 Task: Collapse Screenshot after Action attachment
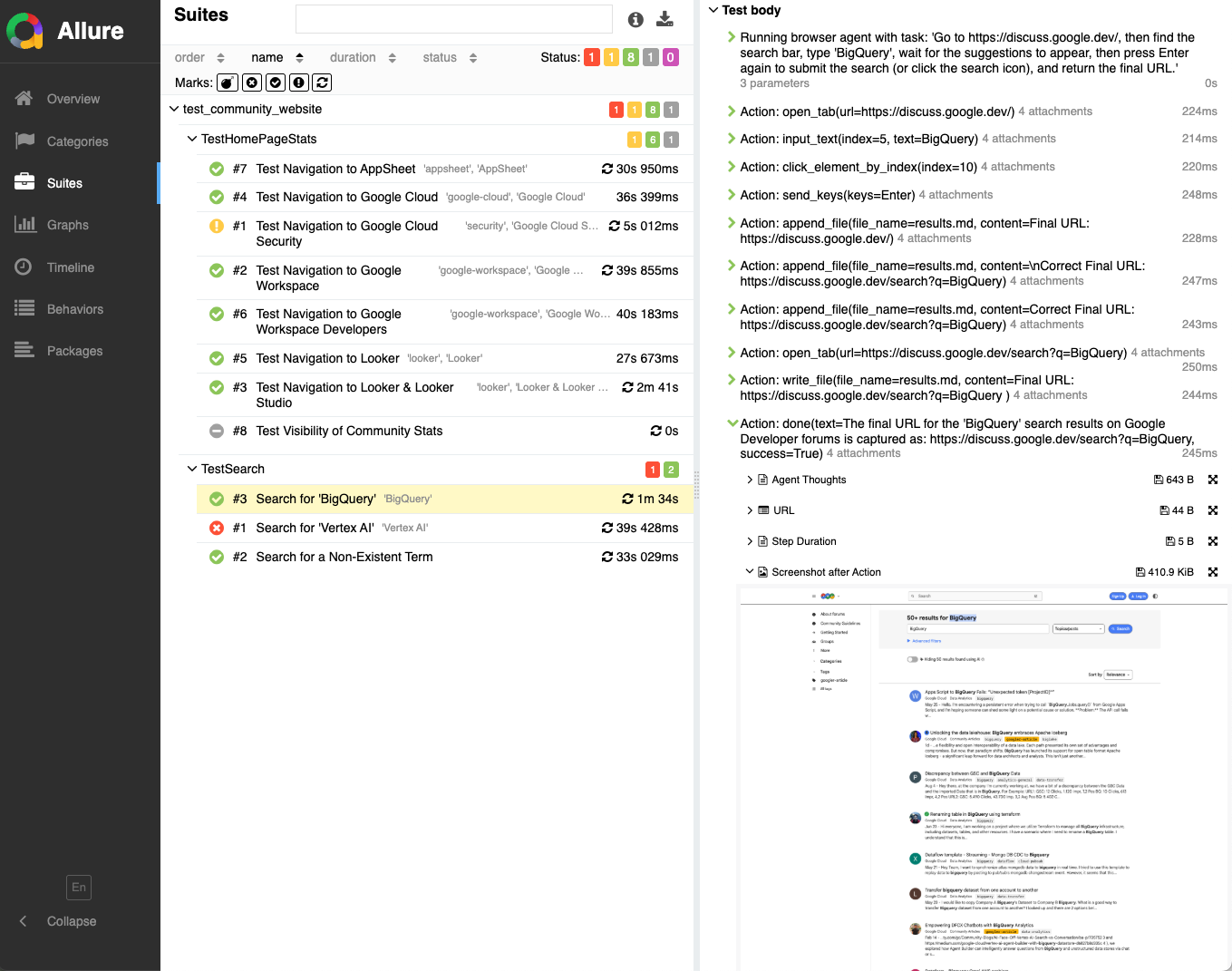click(750, 572)
